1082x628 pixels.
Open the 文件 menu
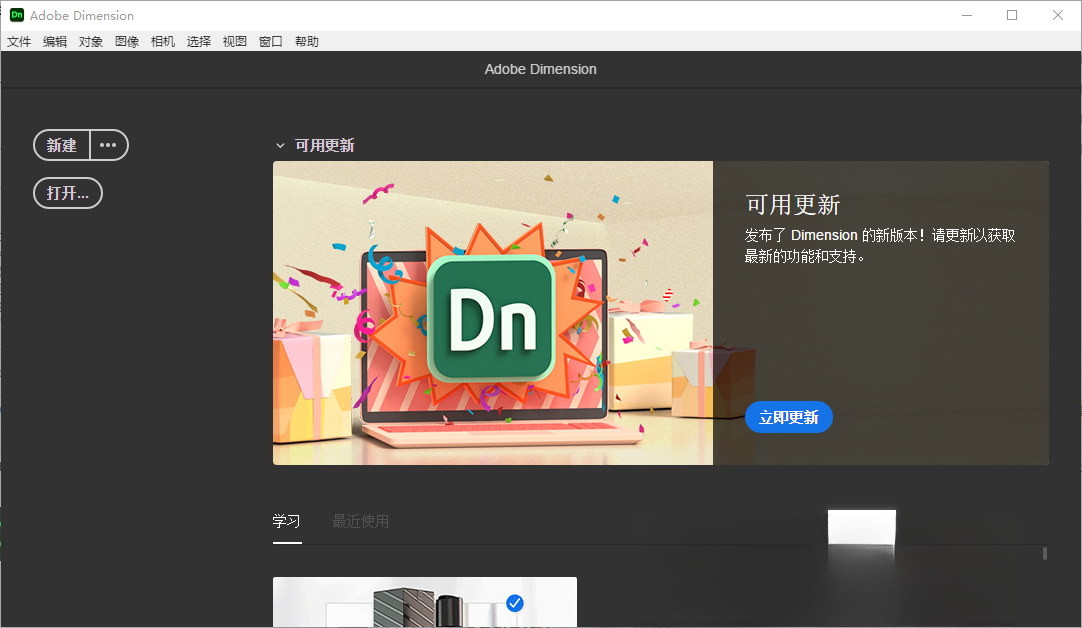pyautogui.click(x=19, y=41)
